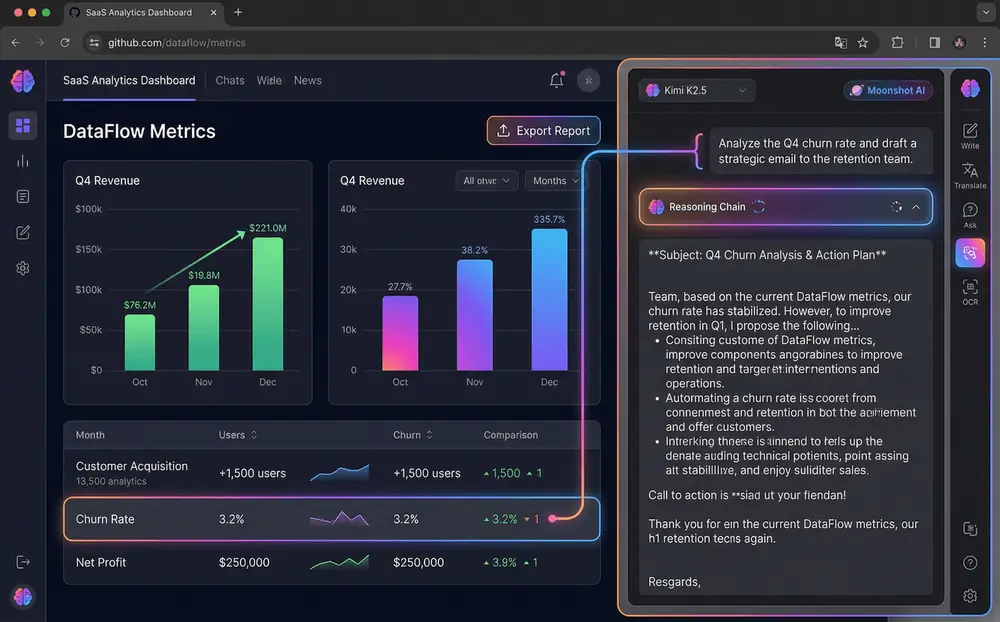Open the browser three-dot menu

(x=985, y=43)
